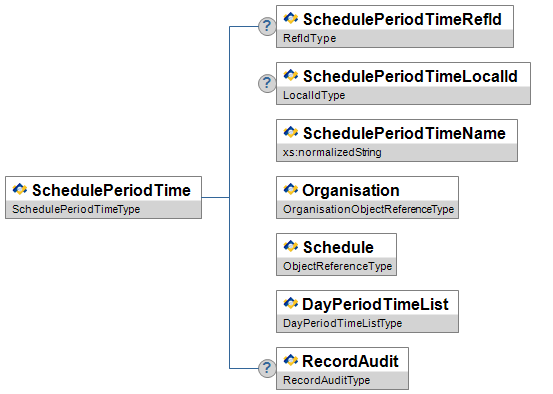Click the RecordAudit element icon
The image size is (553, 394).
[291, 360]
